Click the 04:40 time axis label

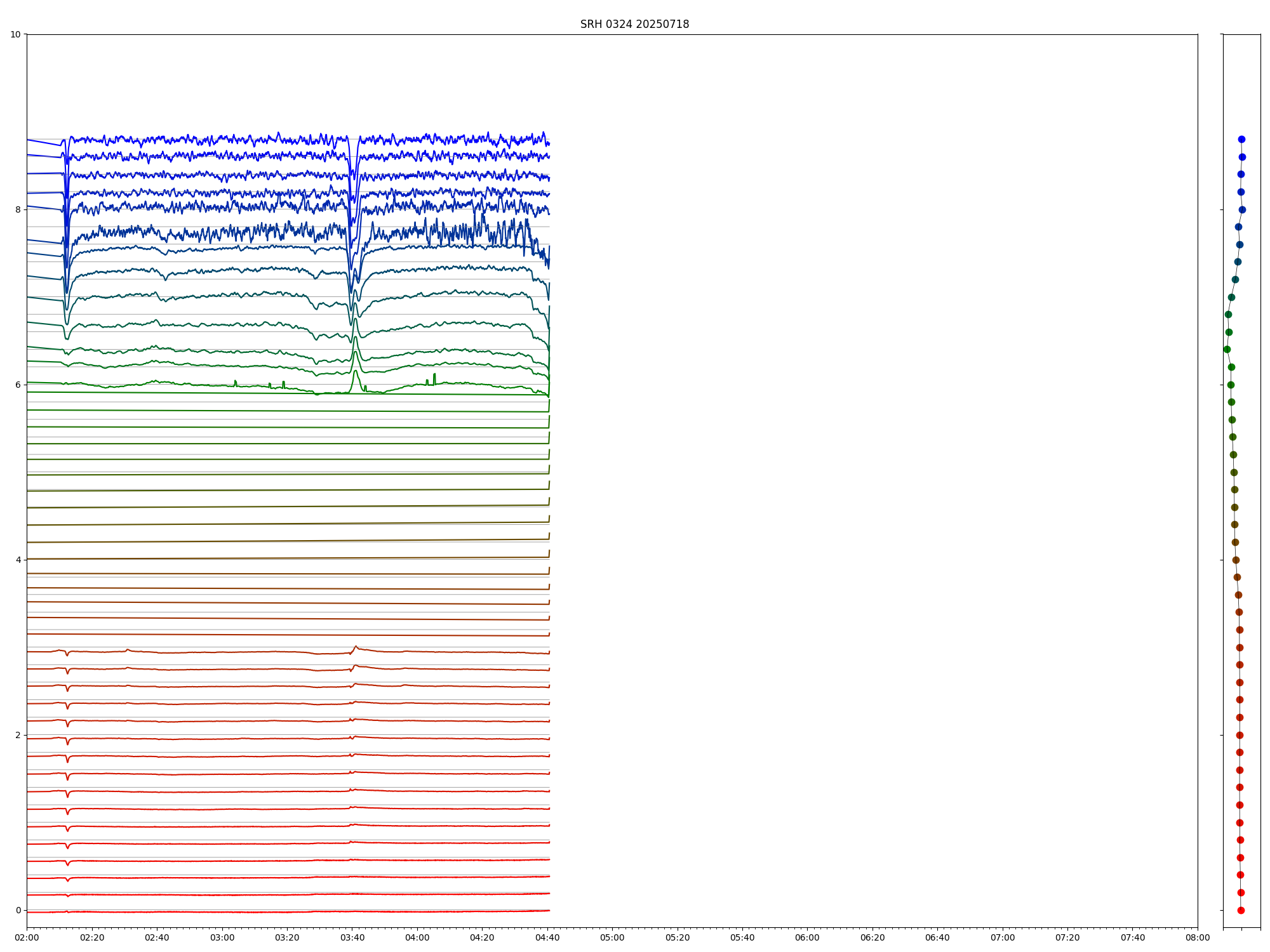point(547,937)
